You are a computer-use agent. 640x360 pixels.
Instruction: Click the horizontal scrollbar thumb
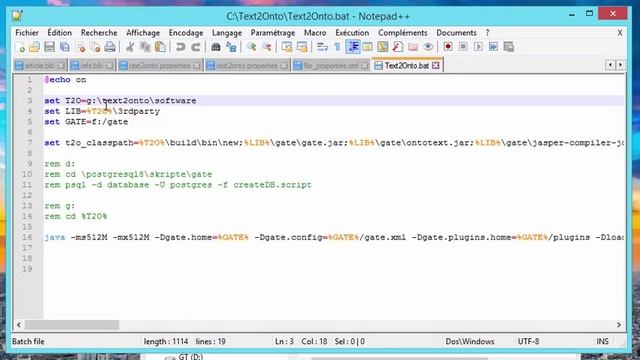72,325
